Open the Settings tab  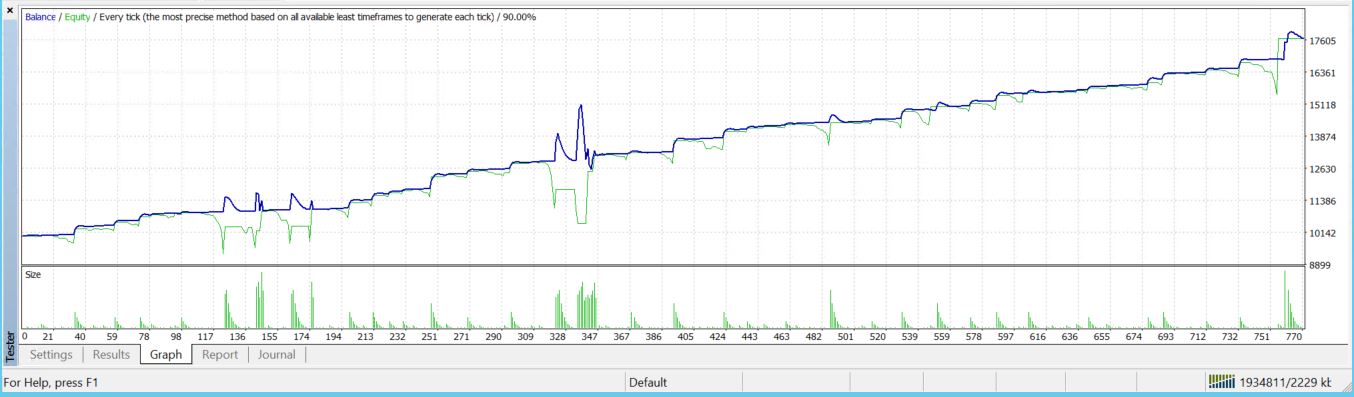tap(50, 354)
